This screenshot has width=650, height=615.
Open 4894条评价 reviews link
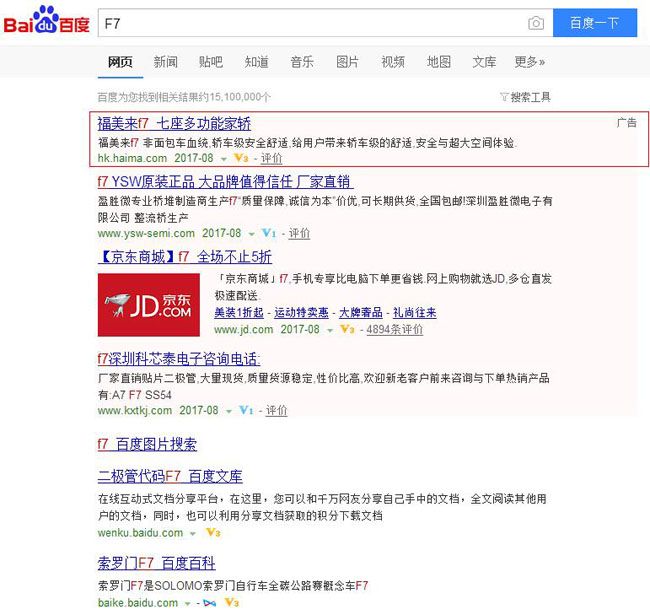tap(395, 329)
